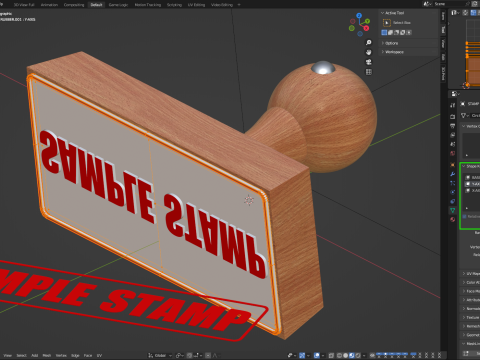This screenshot has width=480, height=360.
Task: Toggle viewport gizmos display button
Action: 302,355
